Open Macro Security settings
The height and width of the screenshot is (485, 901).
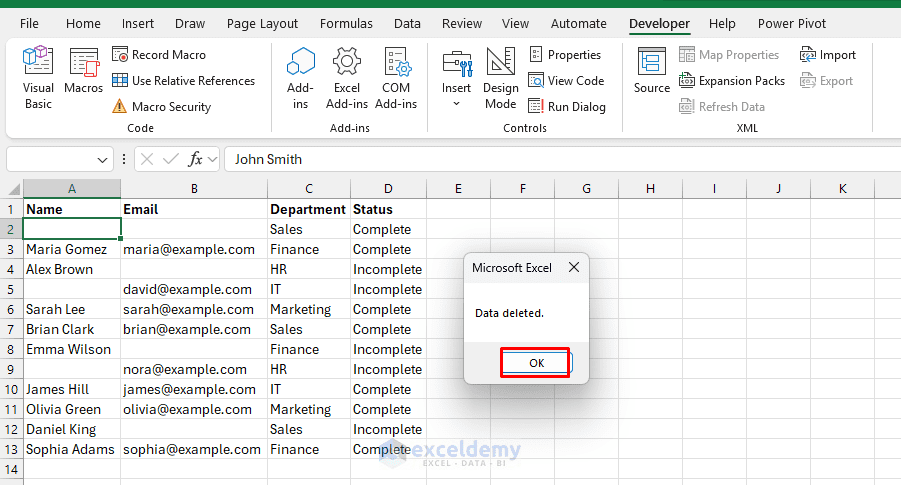pos(161,106)
